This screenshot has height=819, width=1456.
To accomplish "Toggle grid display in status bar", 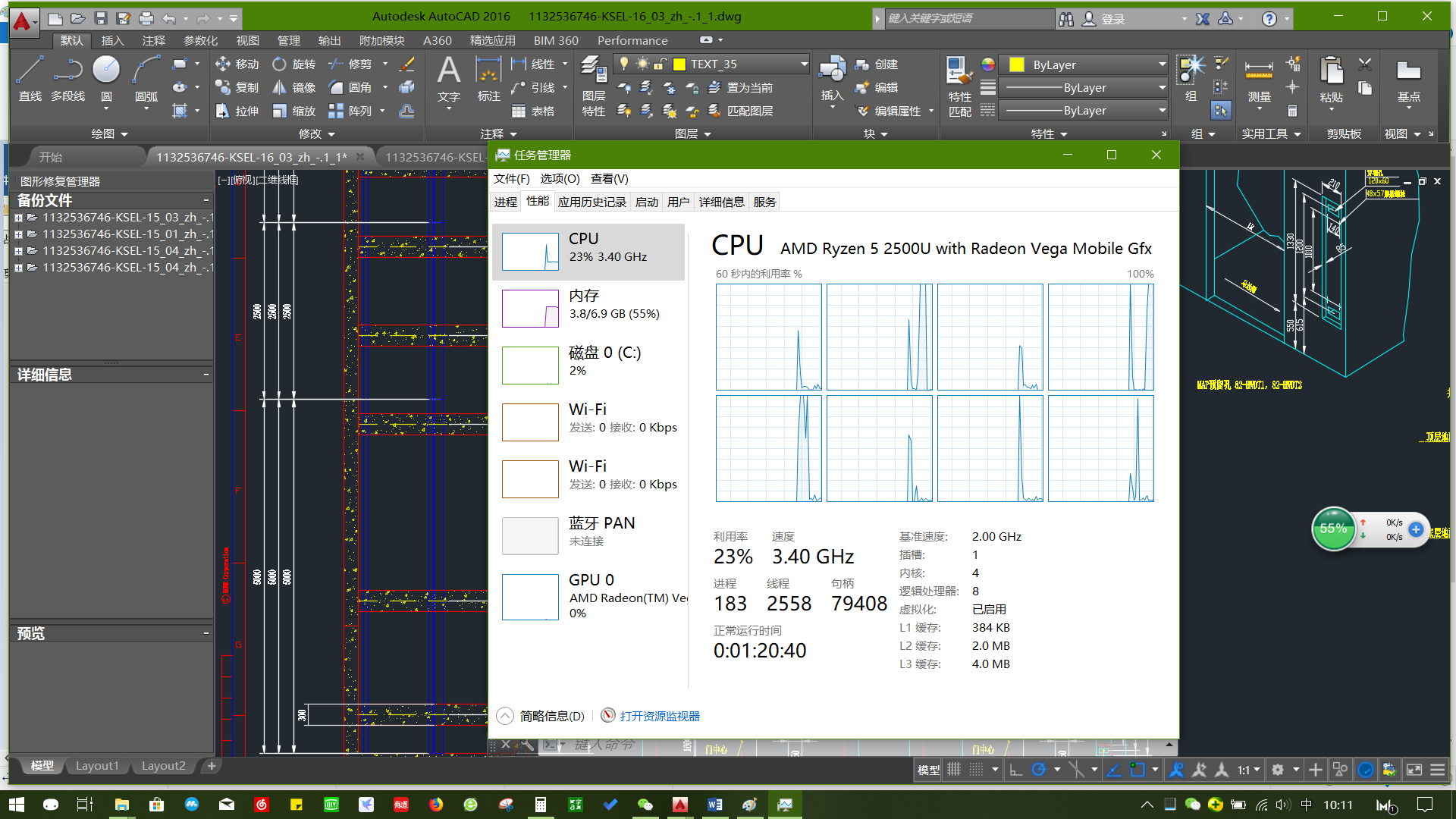I will (x=954, y=770).
